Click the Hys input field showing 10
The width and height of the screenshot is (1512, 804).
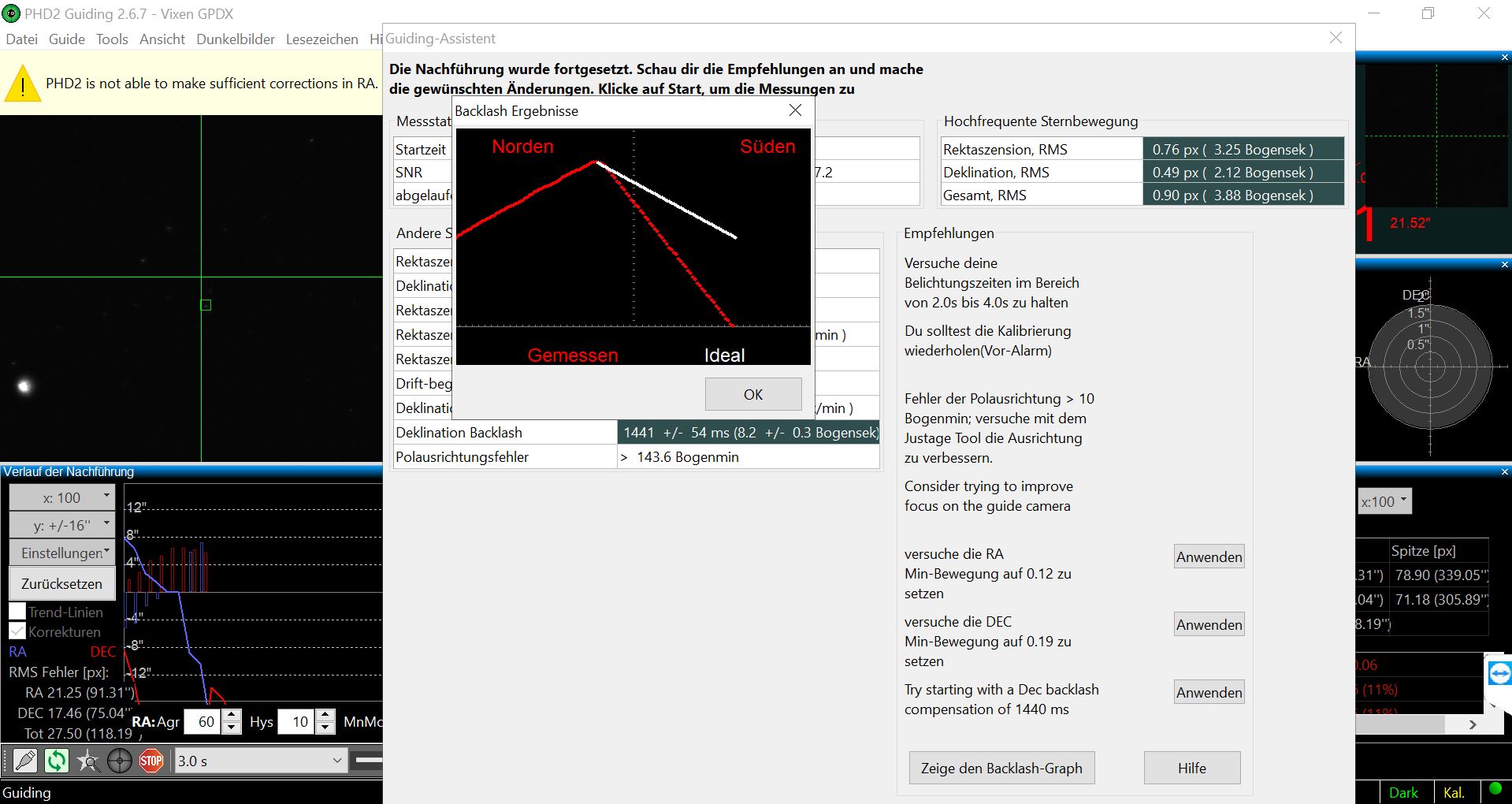click(298, 721)
